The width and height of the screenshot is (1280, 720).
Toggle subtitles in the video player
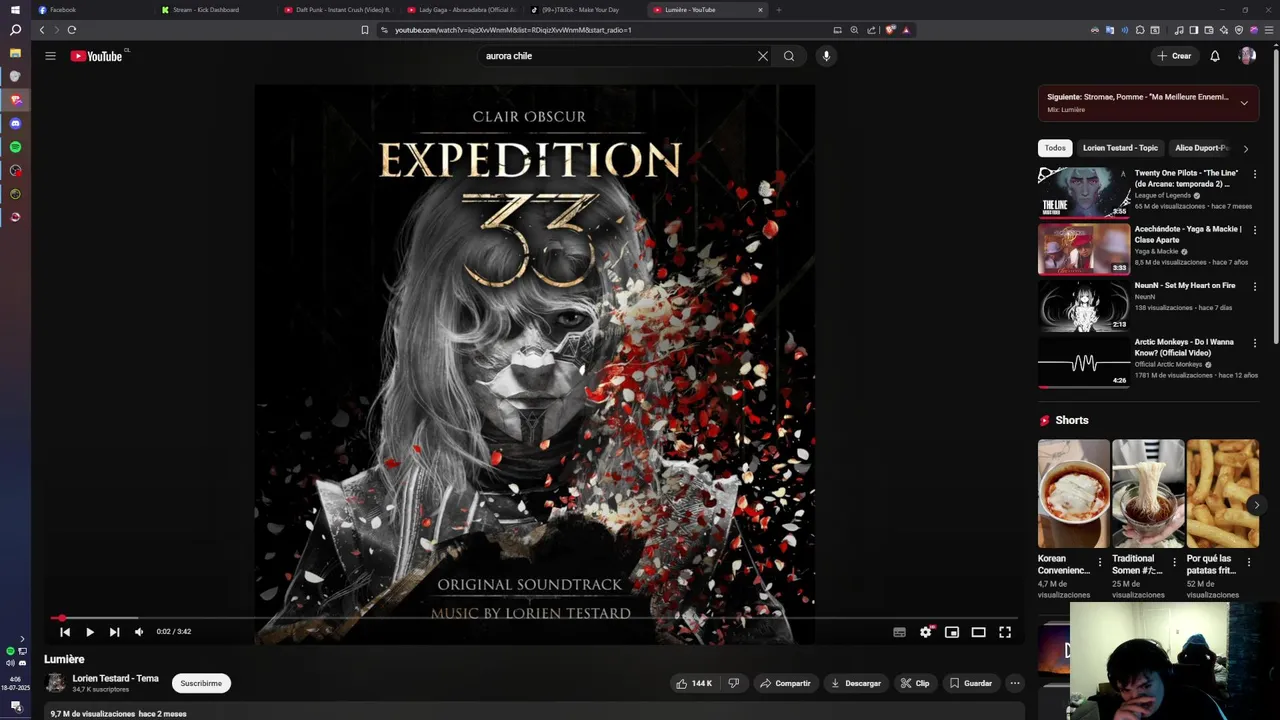click(899, 632)
